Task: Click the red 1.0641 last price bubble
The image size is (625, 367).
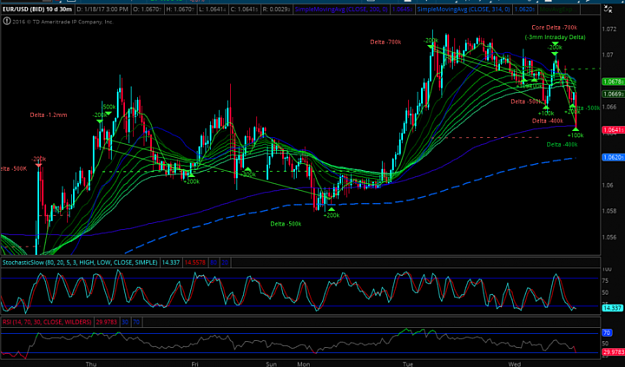Action: pyautogui.click(x=613, y=130)
